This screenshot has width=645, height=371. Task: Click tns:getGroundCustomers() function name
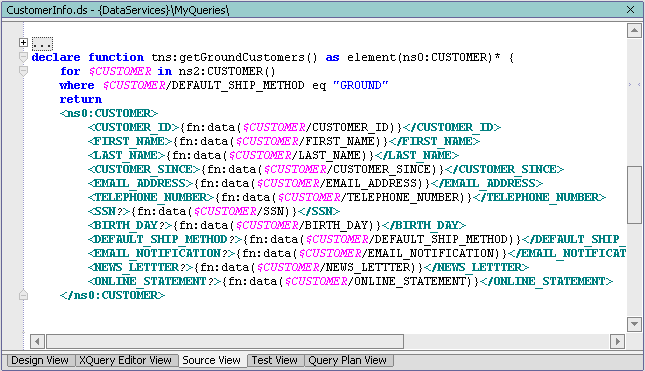click(234, 57)
